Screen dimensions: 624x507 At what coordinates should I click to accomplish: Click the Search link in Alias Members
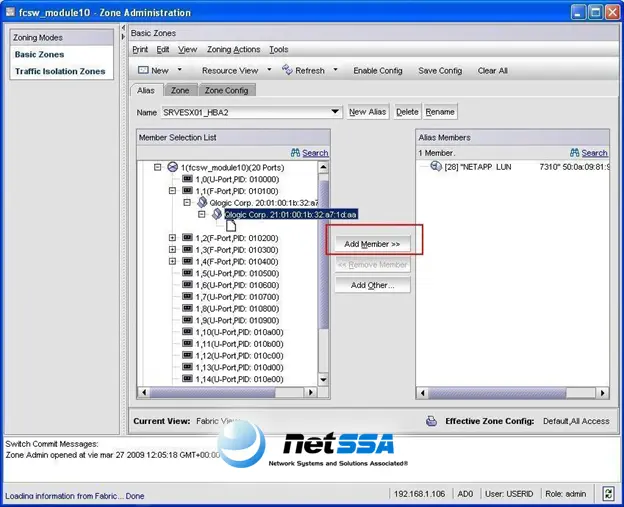tap(594, 153)
